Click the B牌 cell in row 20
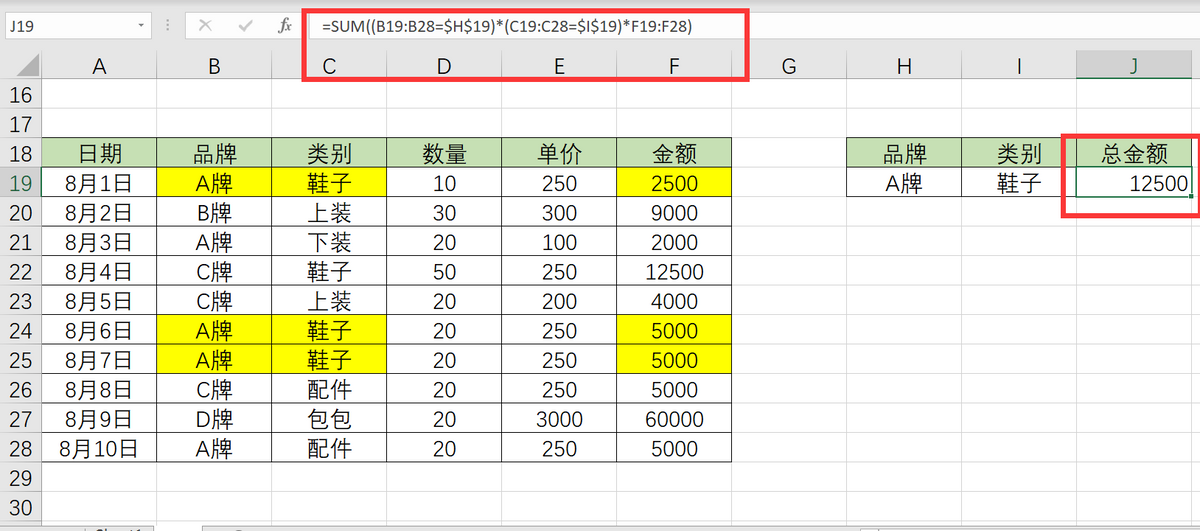Screen dimensions: 1200x531 (x=214, y=213)
